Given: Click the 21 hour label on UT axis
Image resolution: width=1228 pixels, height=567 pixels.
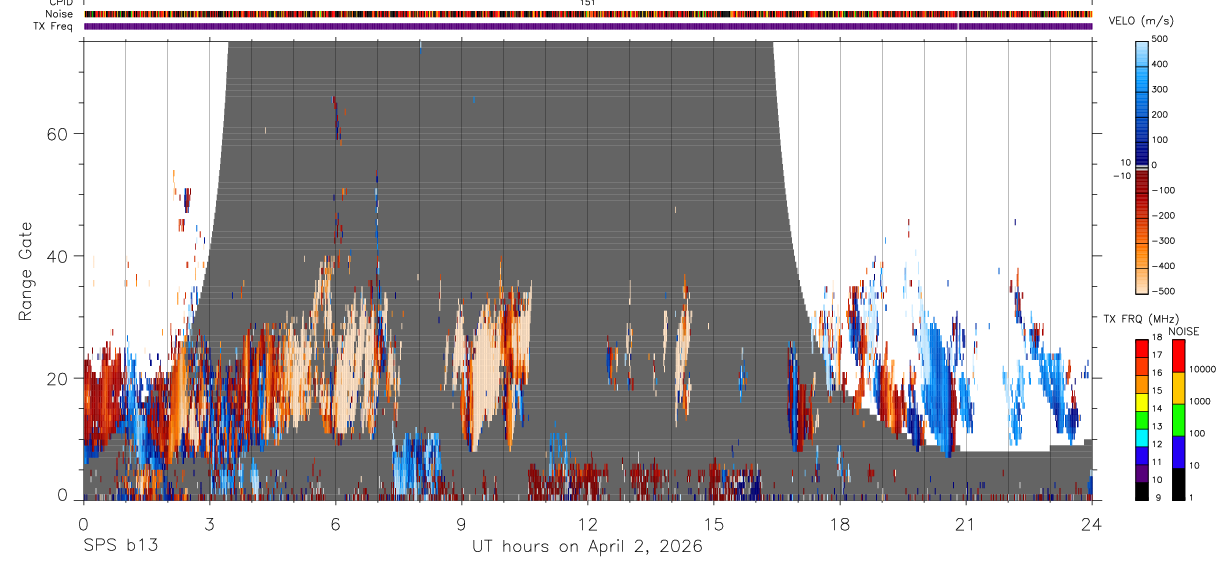Looking at the screenshot, I should pyautogui.click(x=966, y=522).
